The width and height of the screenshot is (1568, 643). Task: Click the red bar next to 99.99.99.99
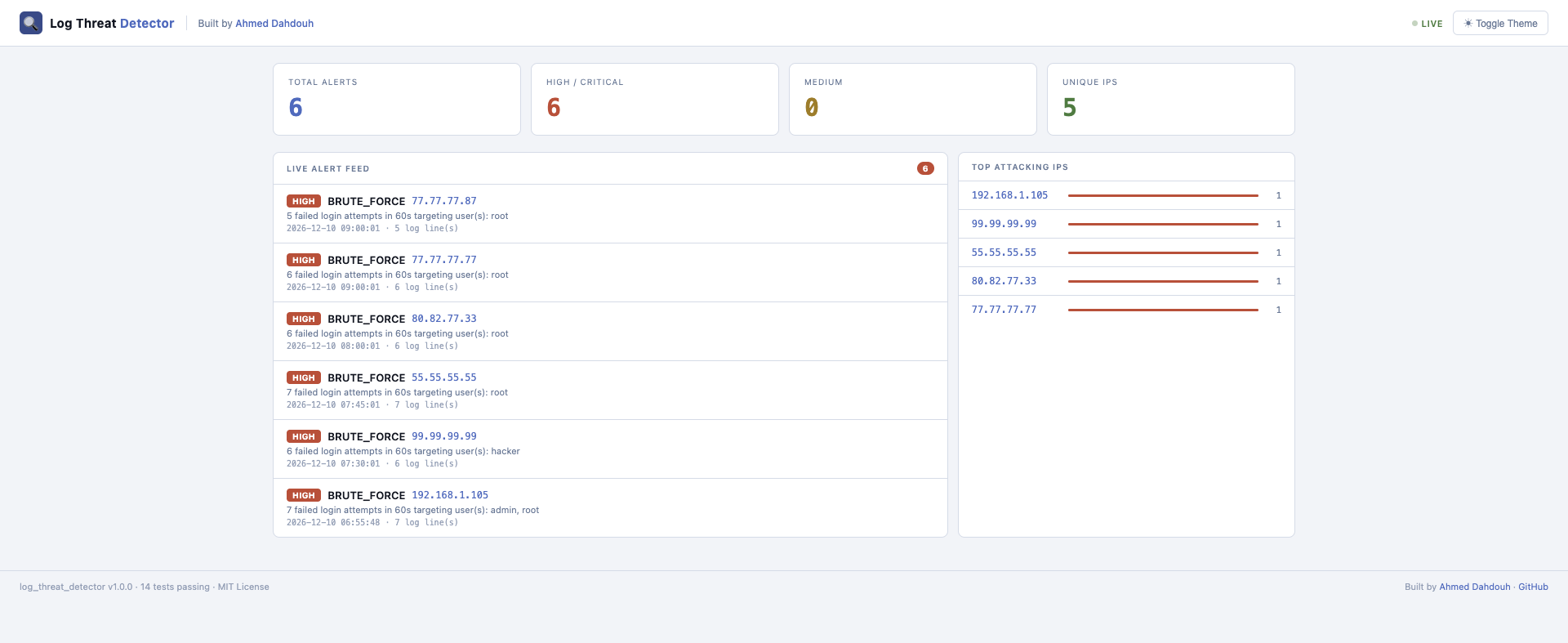click(1163, 224)
